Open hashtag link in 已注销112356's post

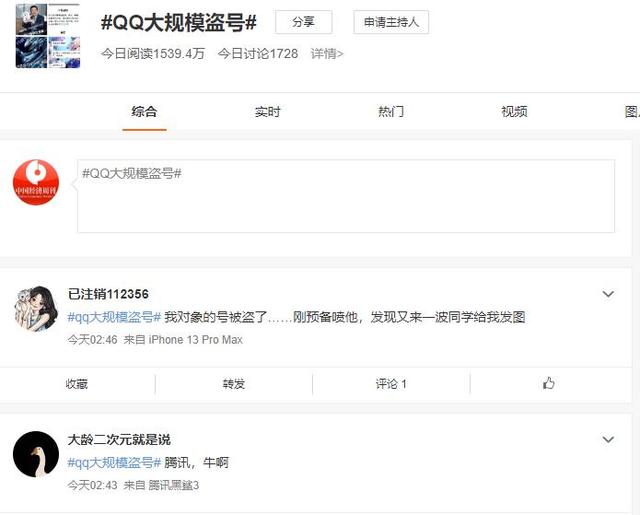[114, 317]
